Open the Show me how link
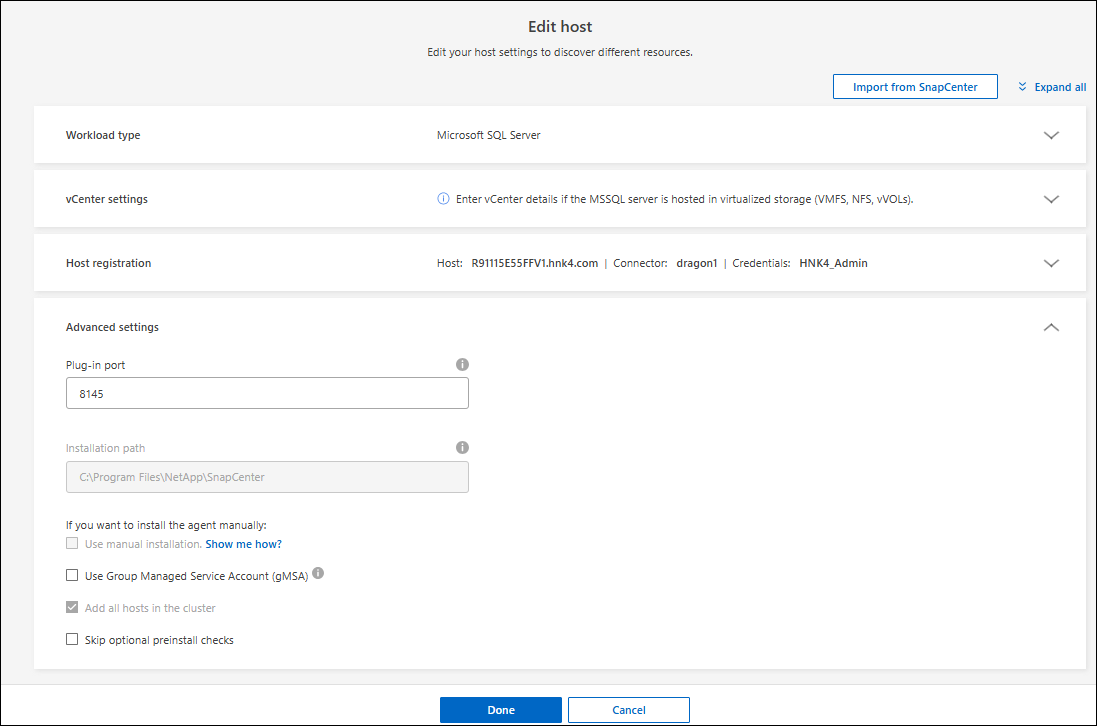The height and width of the screenshot is (726, 1097). [243, 544]
